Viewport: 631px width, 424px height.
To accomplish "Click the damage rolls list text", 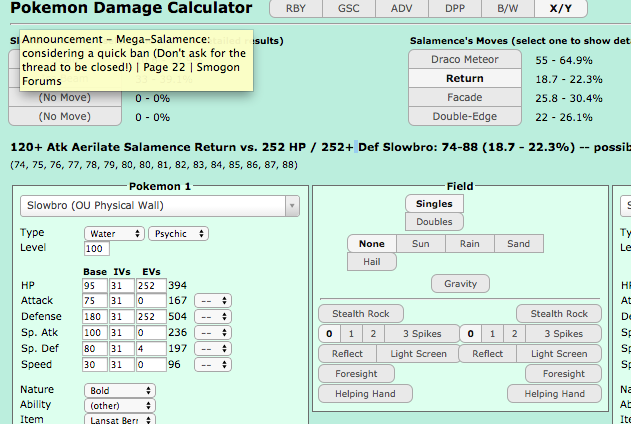I will click(154, 165).
